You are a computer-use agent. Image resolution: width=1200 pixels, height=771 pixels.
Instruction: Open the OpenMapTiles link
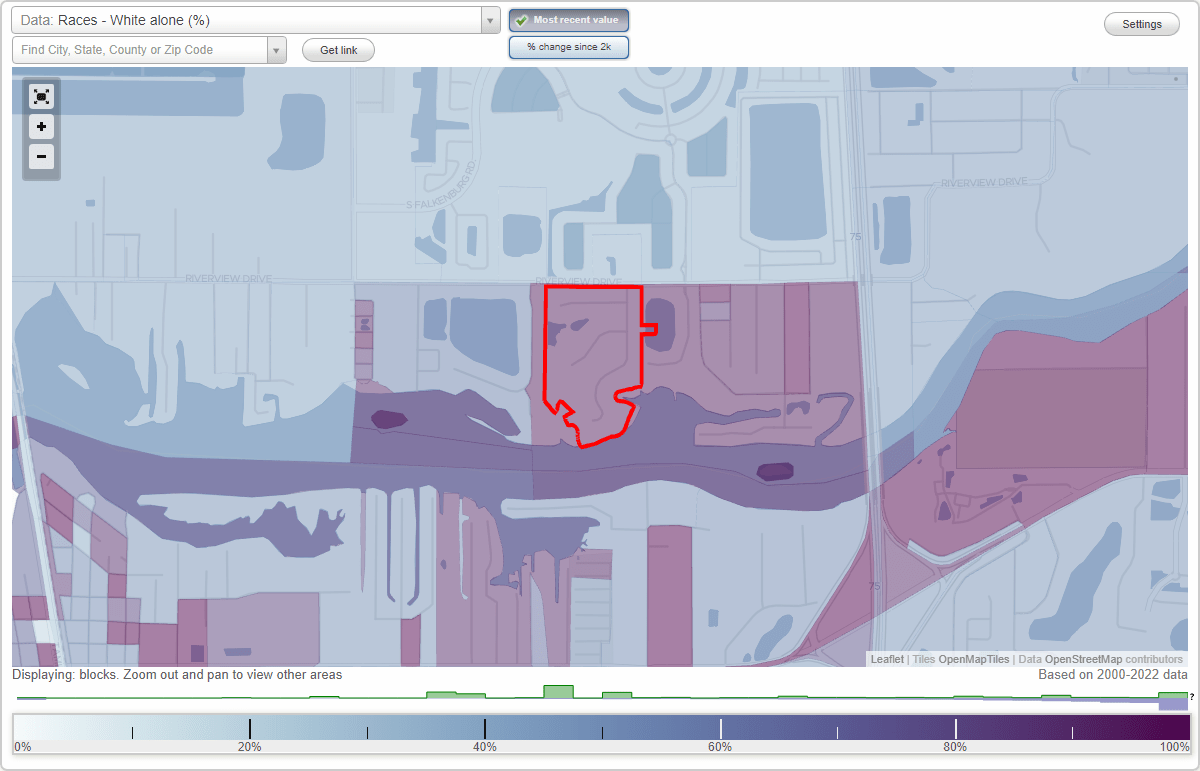(975, 659)
